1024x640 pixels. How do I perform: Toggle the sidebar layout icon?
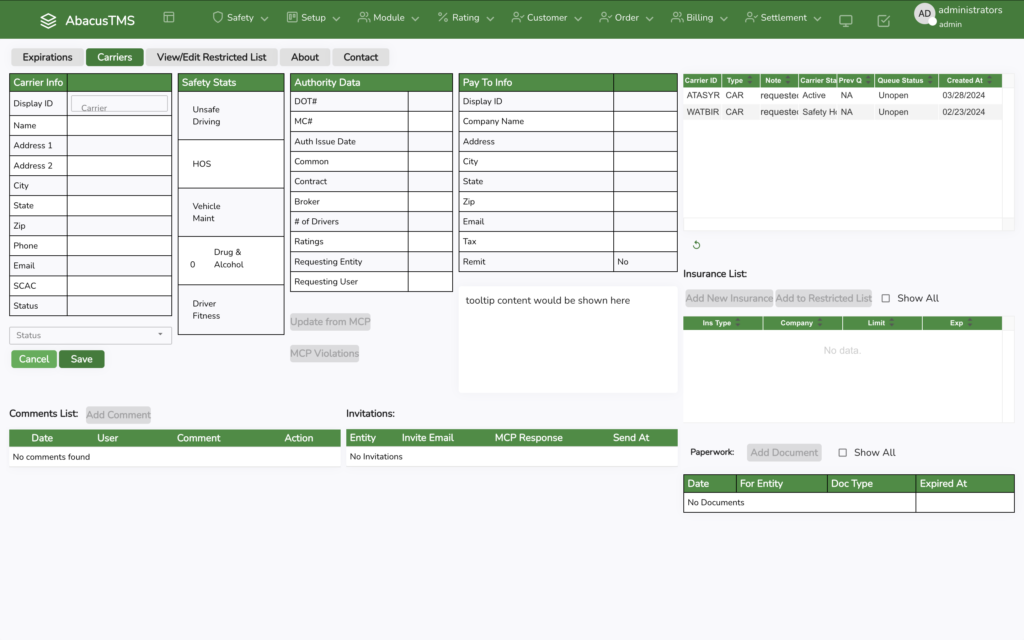coord(168,18)
